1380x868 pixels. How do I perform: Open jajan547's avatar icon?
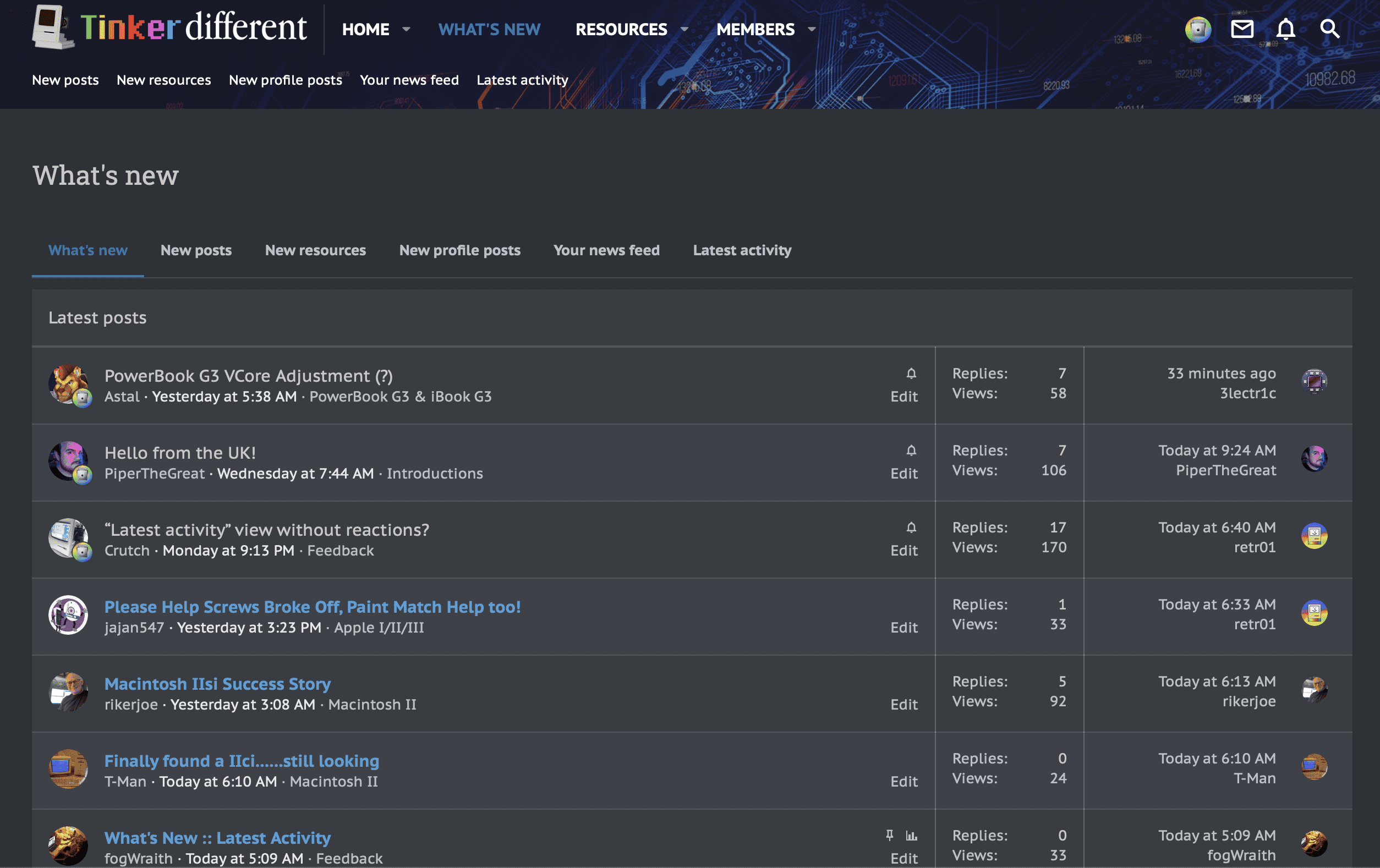[68, 615]
